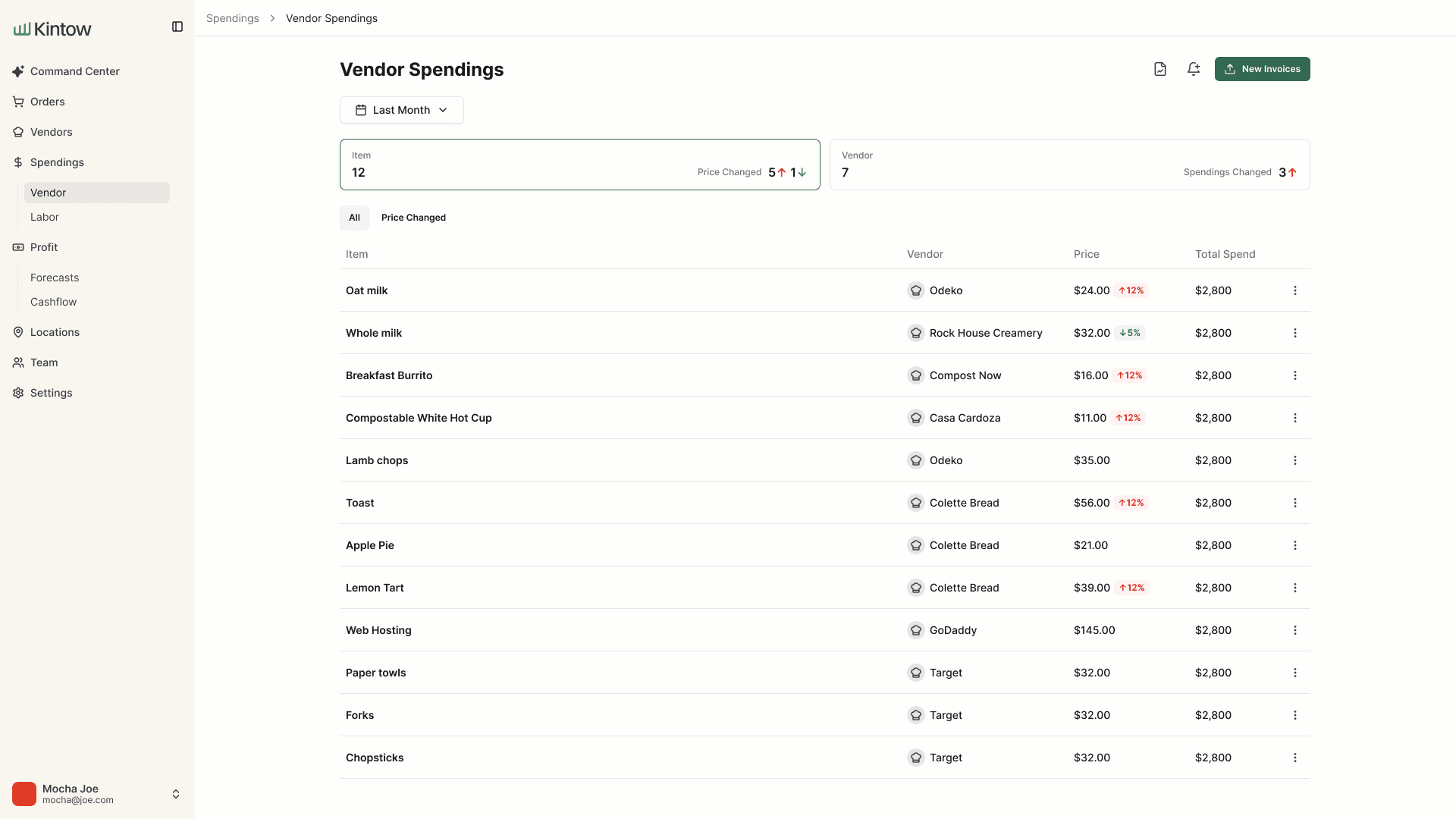Click Kintow logo in sidebar

pyautogui.click(x=52, y=29)
